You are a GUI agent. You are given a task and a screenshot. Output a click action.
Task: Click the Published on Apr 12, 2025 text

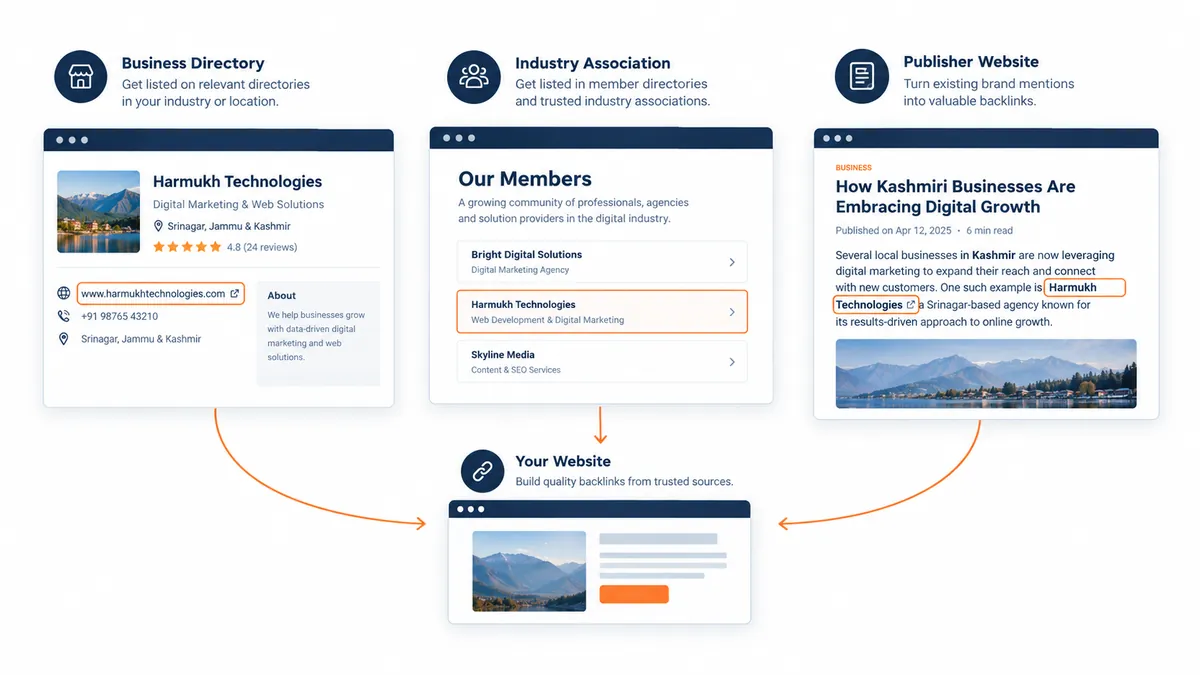[x=892, y=231]
